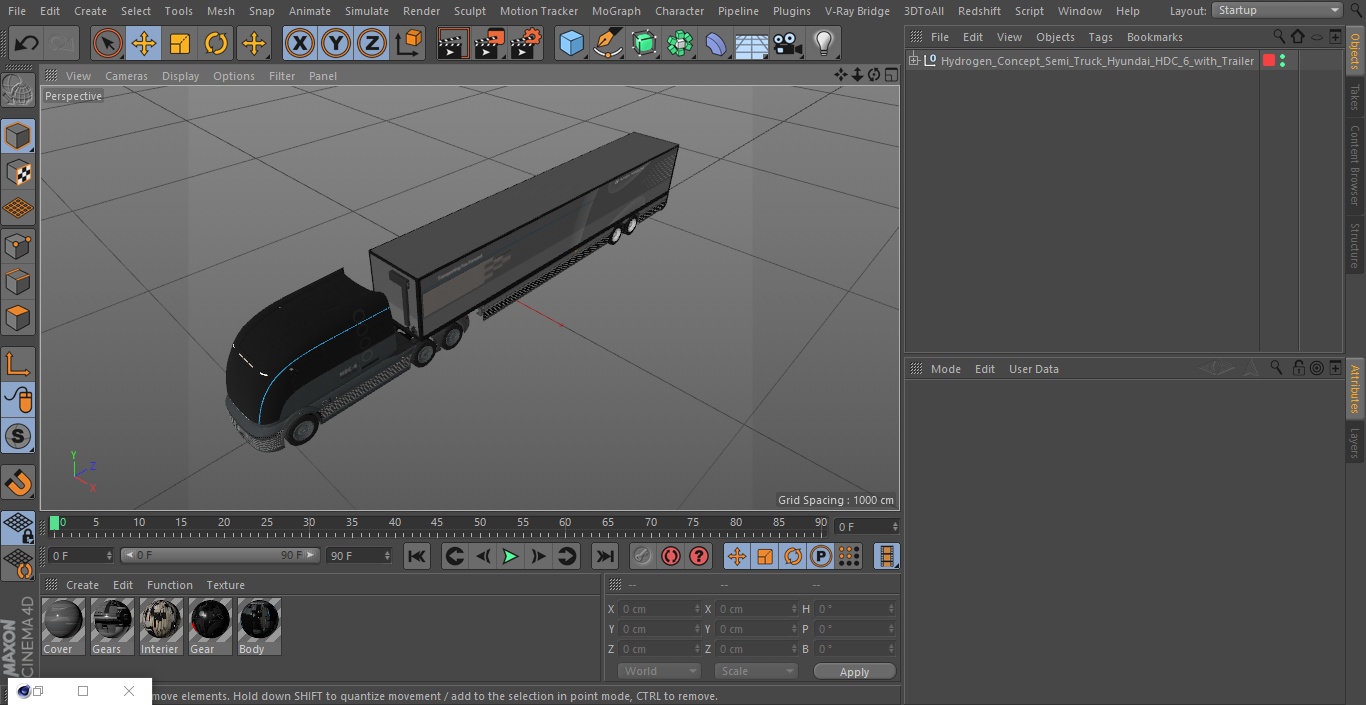Screen dimensions: 1366x705
Task: Open the viewport Cameras menu
Action: coord(126,76)
